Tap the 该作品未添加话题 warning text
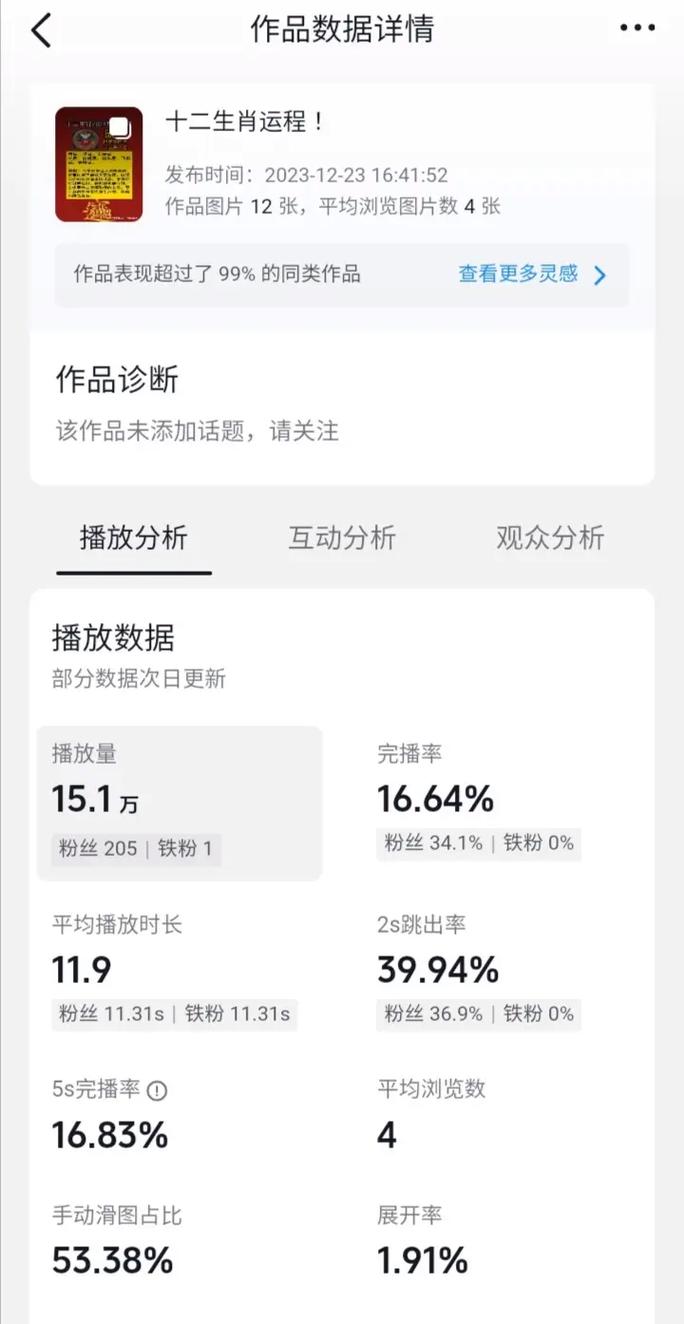This screenshot has width=684, height=1324. pyautogui.click(x=196, y=431)
